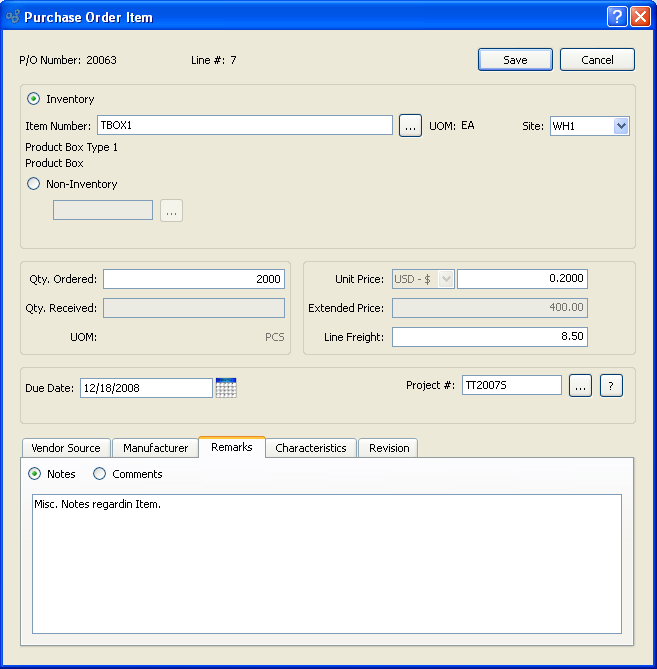Image resolution: width=657 pixels, height=669 pixels.
Task: Click the Unit Price amount field
Action: [x=522, y=279]
